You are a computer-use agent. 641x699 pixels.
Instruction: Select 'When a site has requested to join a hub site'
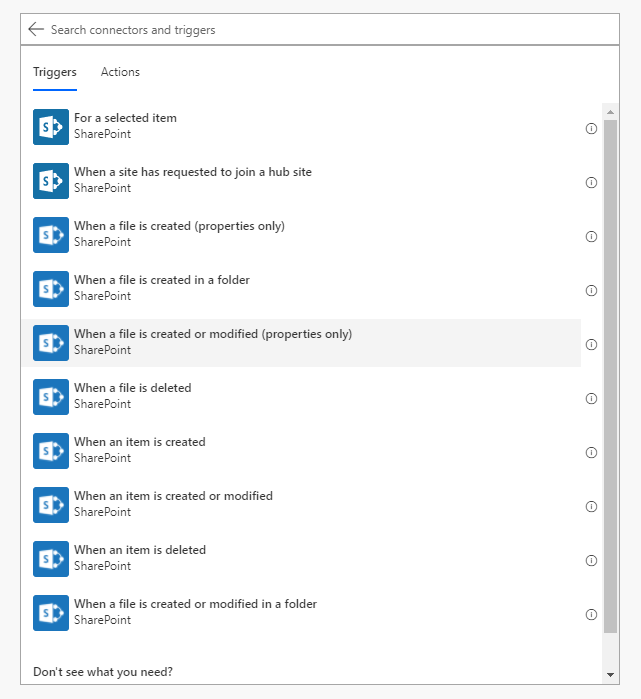pos(301,181)
